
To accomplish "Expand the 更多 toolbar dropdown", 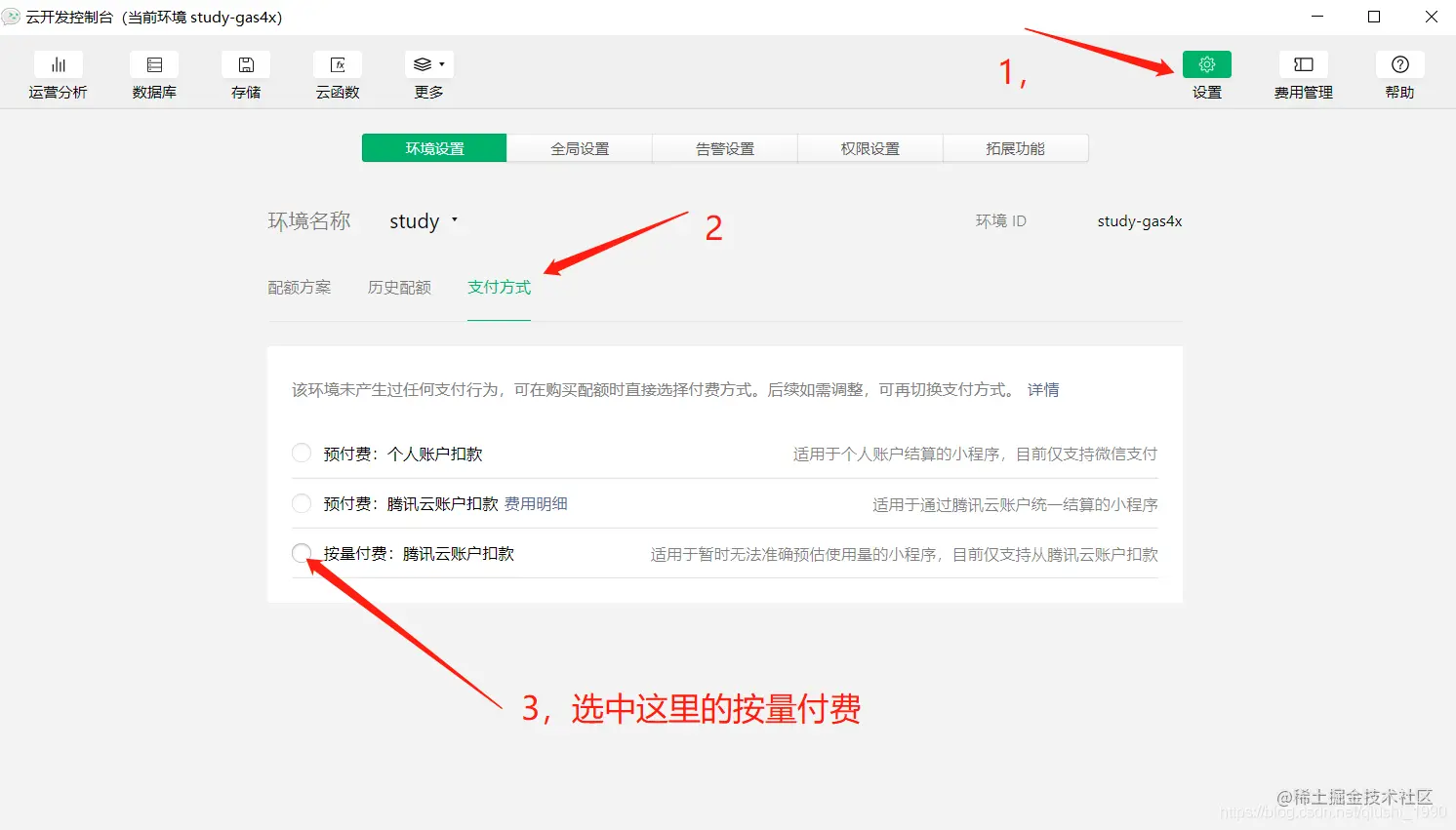I will [429, 64].
